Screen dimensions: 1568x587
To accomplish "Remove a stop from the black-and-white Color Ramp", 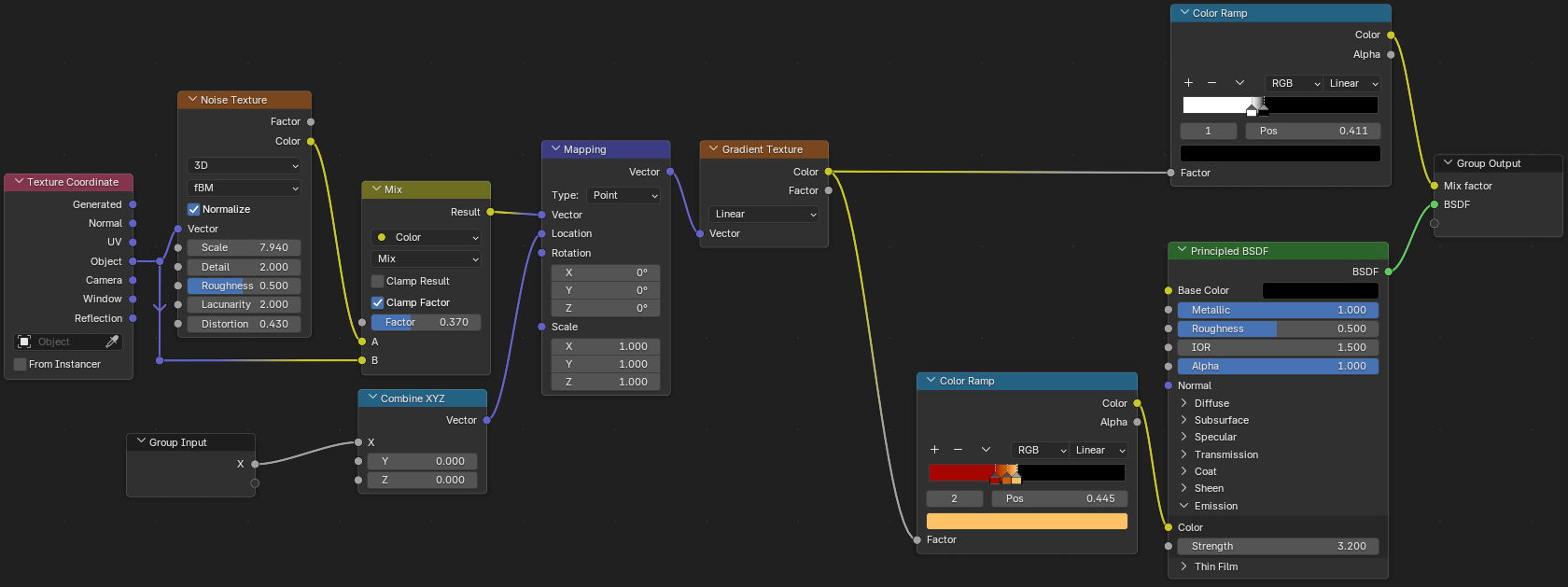I will pyautogui.click(x=1211, y=83).
